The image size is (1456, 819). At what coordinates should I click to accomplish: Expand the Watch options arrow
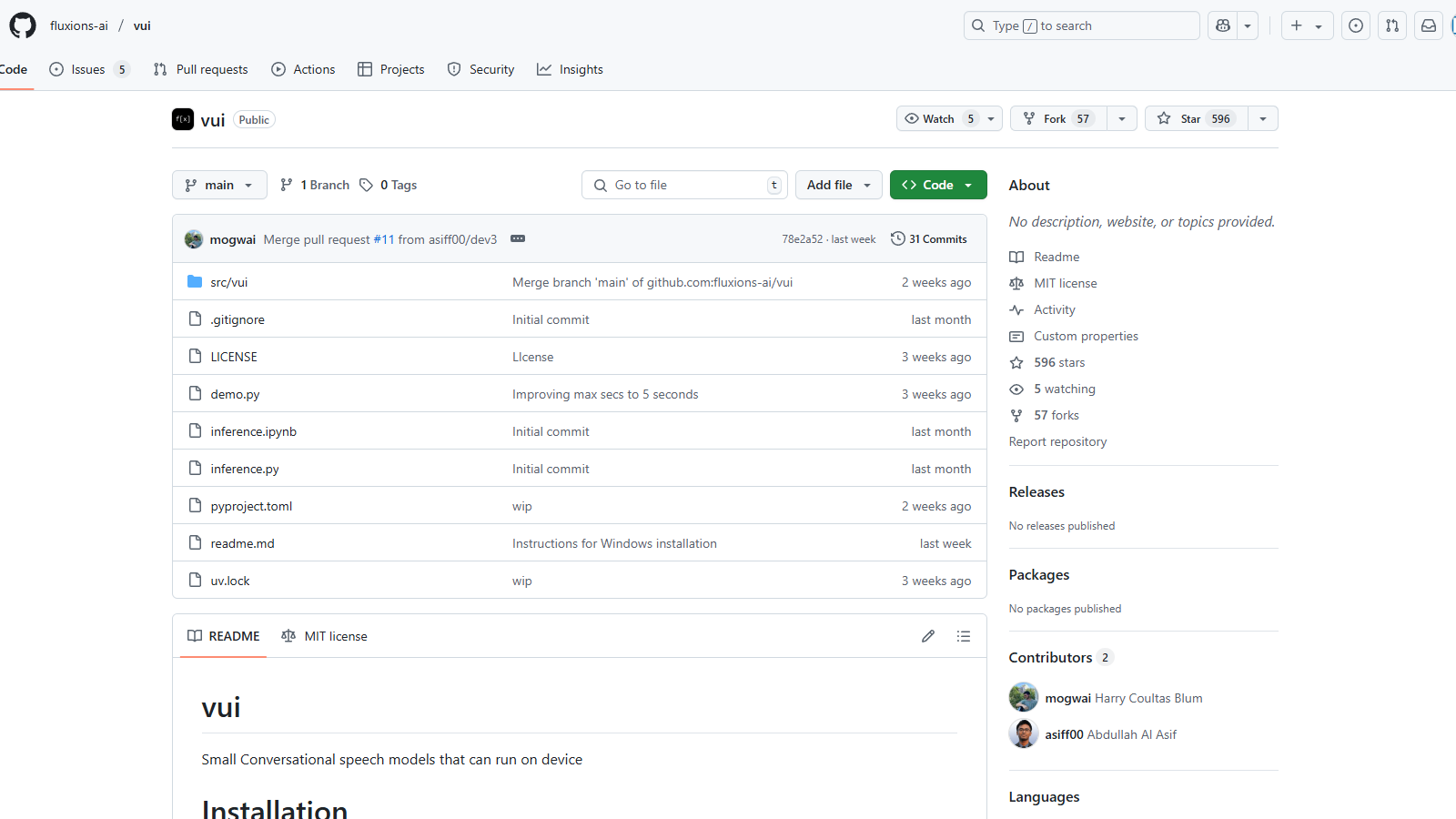click(990, 118)
